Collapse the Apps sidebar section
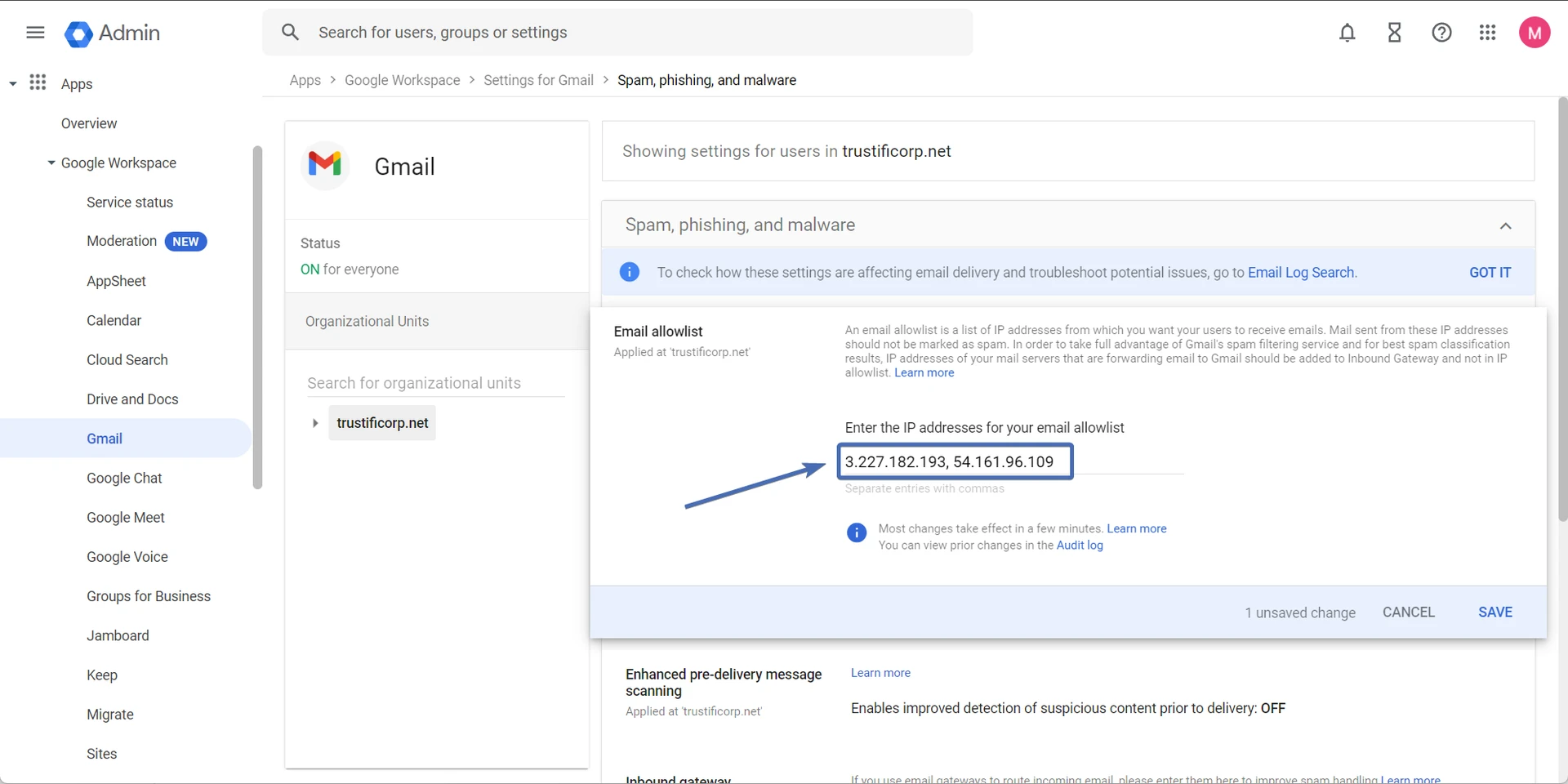The height and width of the screenshot is (784, 1568). tap(12, 83)
